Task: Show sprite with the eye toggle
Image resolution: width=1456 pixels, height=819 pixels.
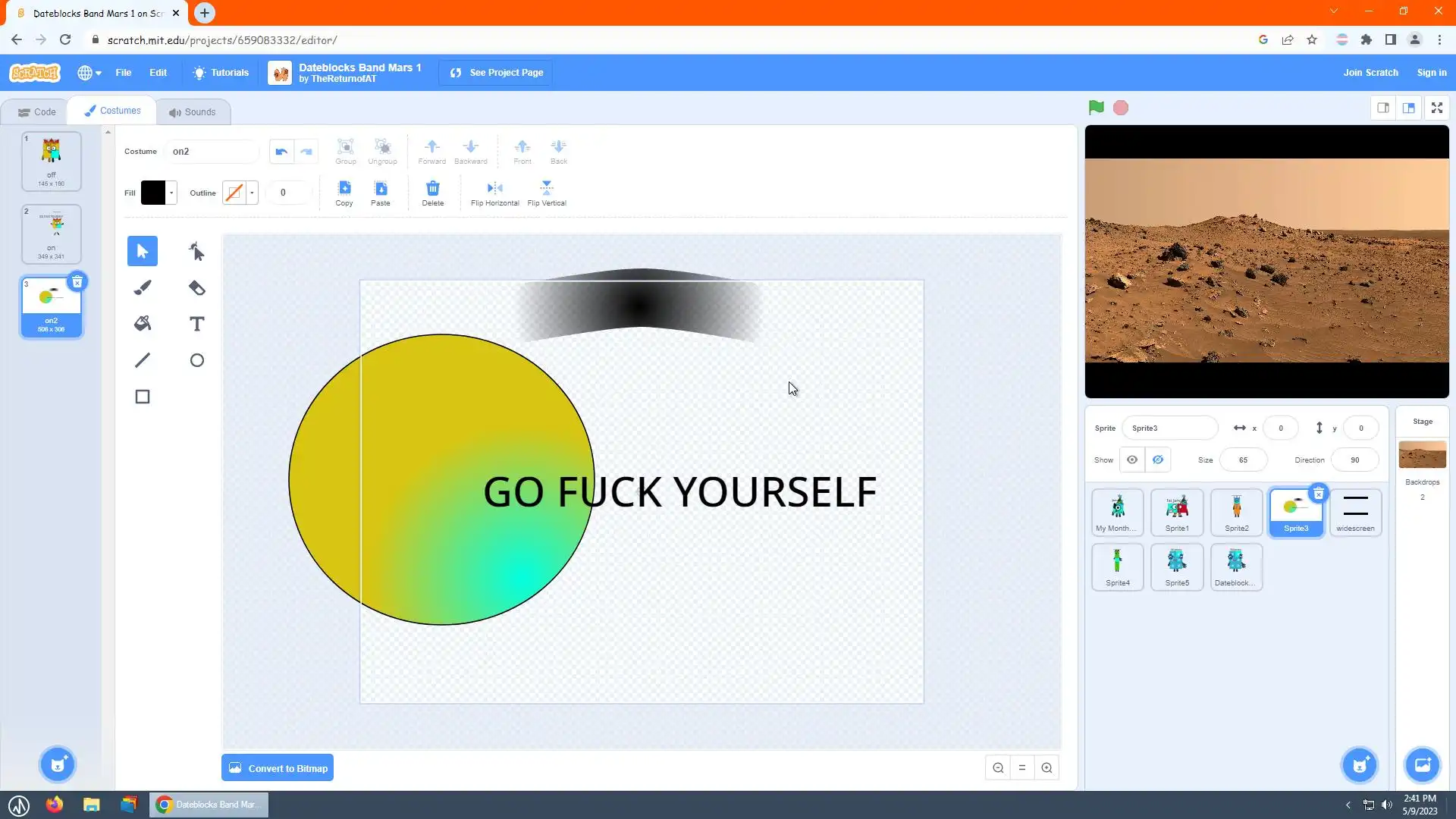Action: pos(1132,460)
